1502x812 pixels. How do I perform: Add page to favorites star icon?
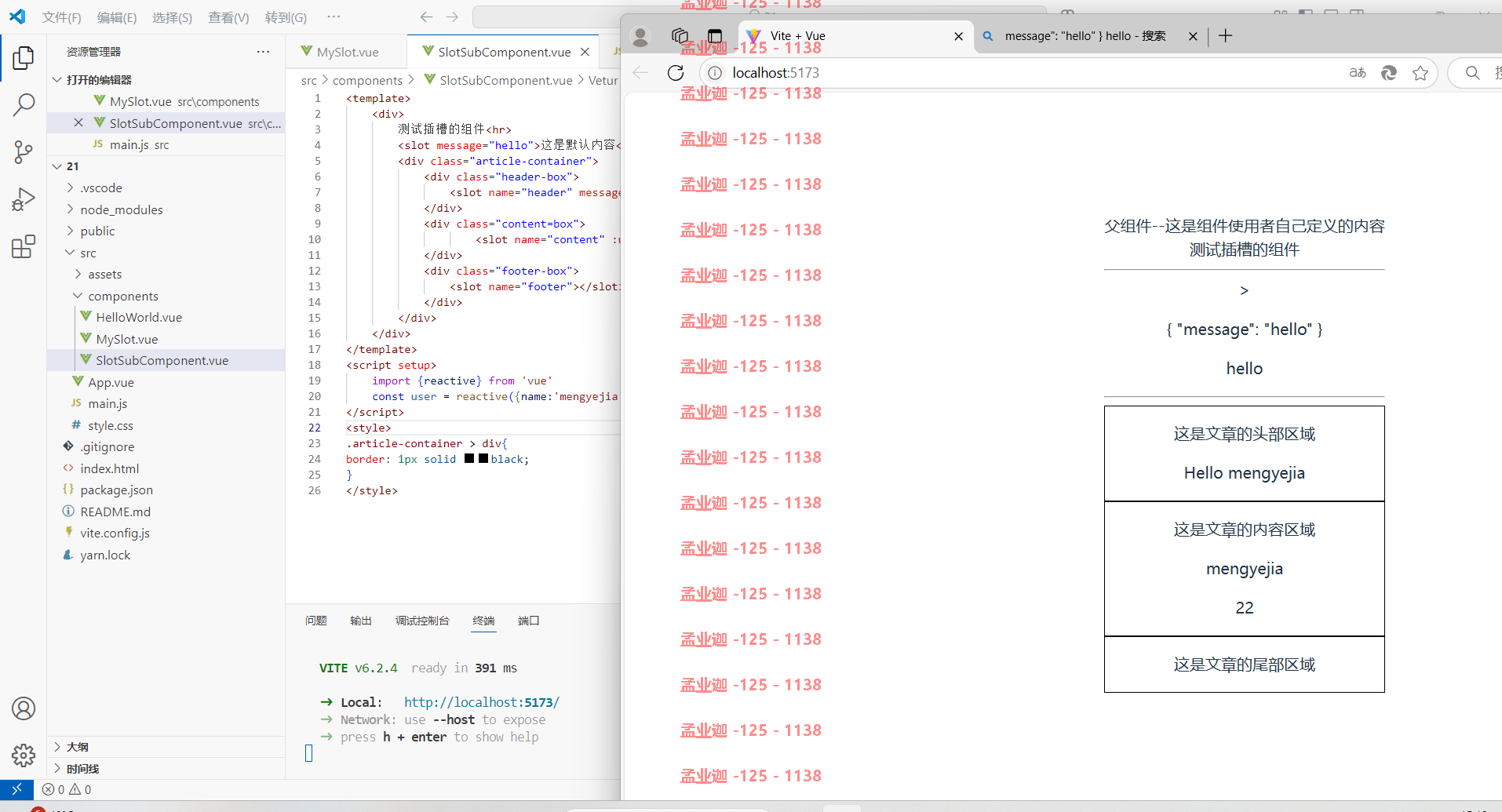pyautogui.click(x=1420, y=72)
